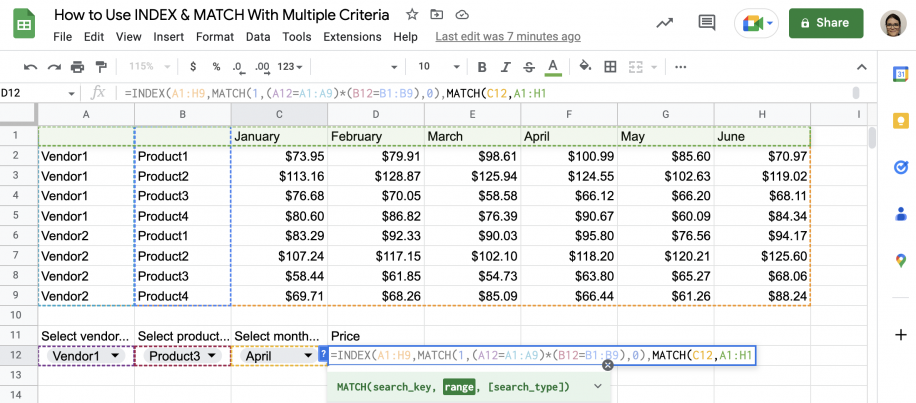The image size is (916, 403).
Task: Click the vertical scrollbar
Action: (872, 138)
